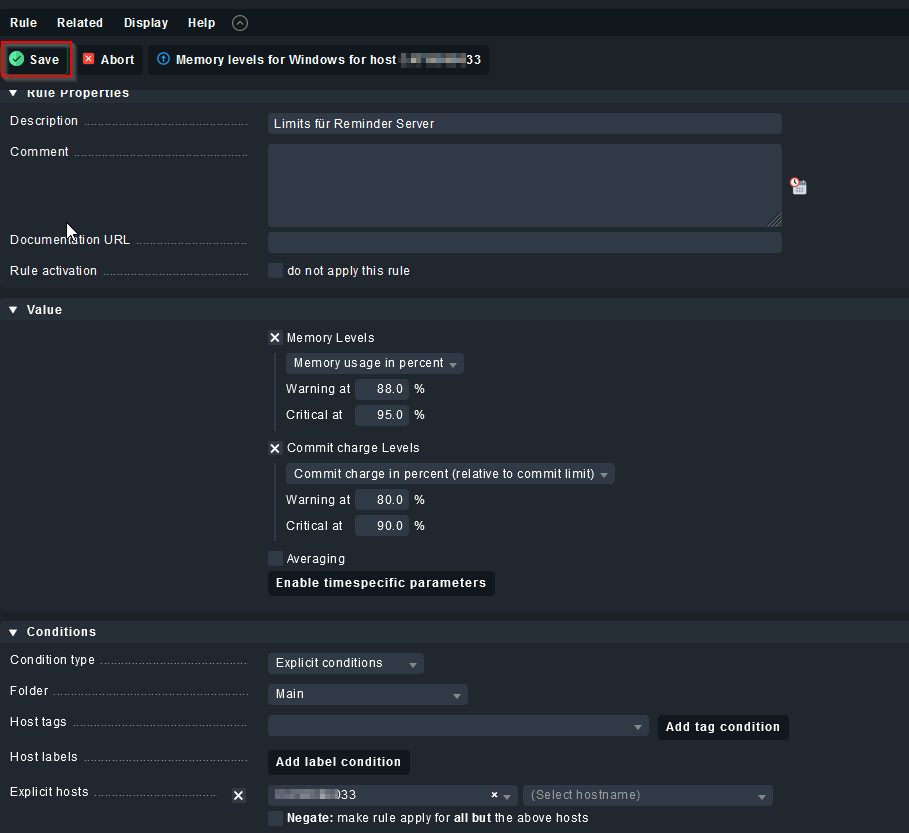Click the calendar icon beside Comment box
This screenshot has width=909, height=833.
click(x=798, y=186)
